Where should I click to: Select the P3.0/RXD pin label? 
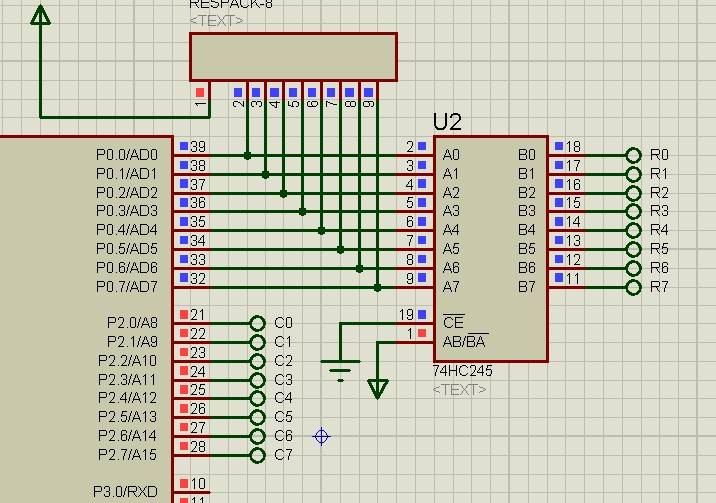click(126, 492)
